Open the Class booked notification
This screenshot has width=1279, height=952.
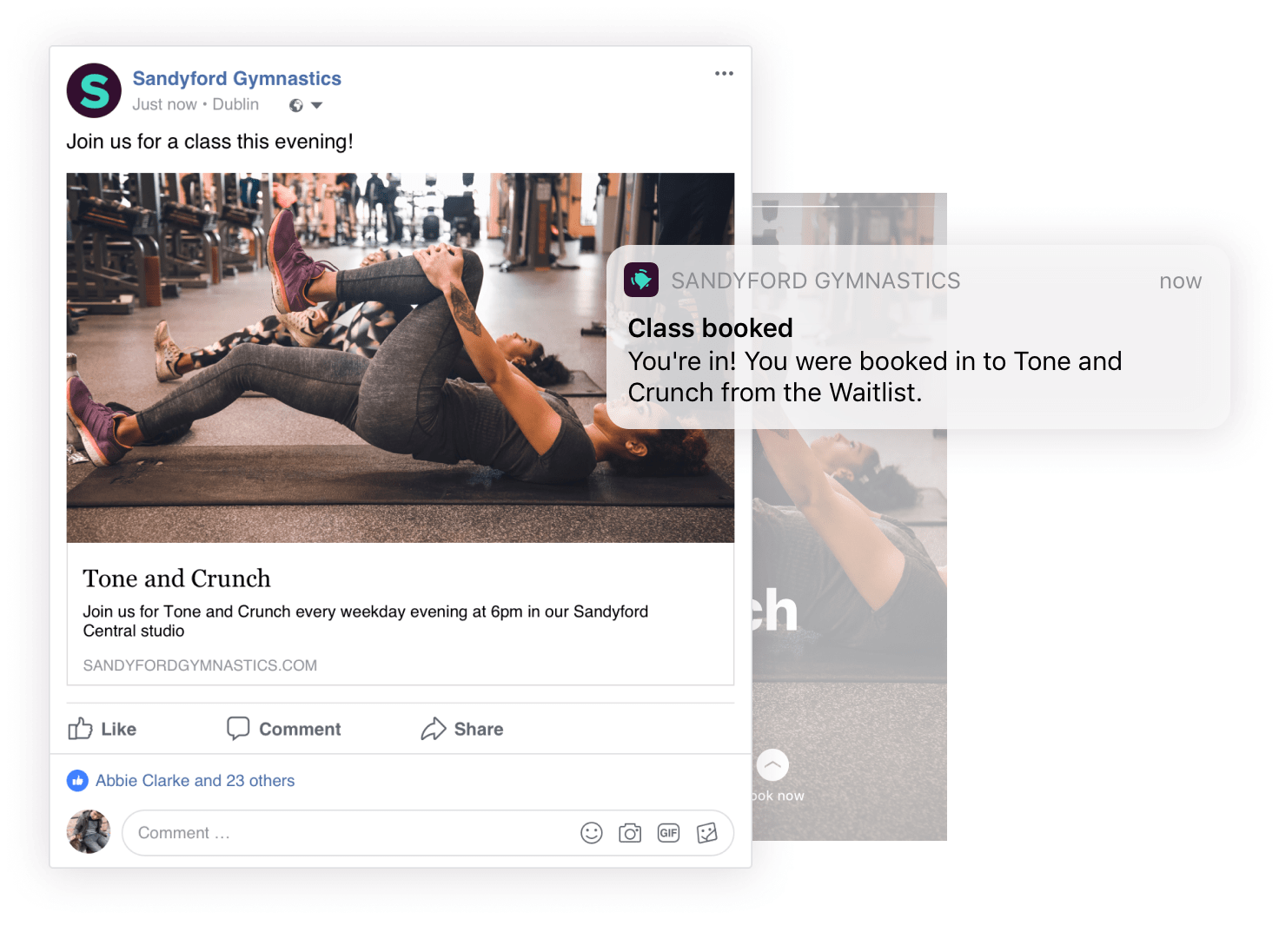(x=918, y=337)
